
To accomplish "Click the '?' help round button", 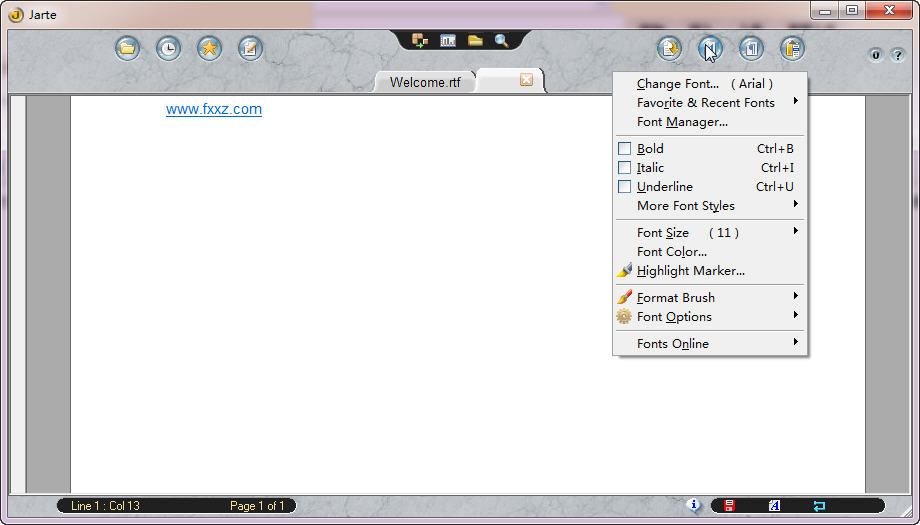I will coord(897,55).
